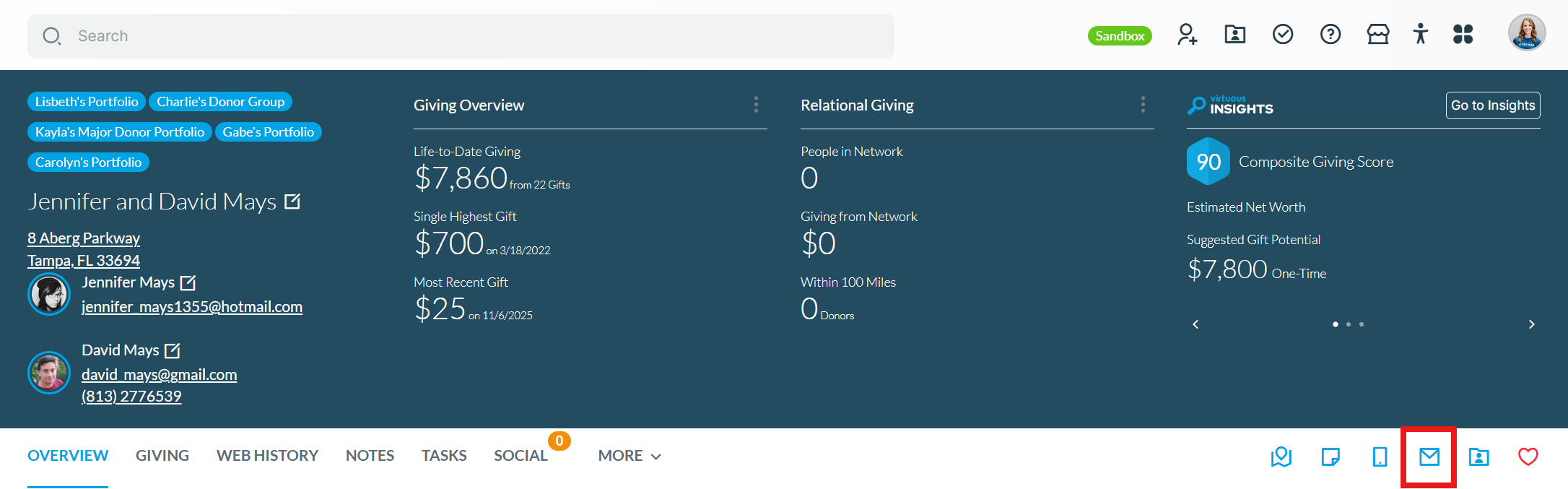Open Relational Giving three-dot options menu

(1143, 105)
